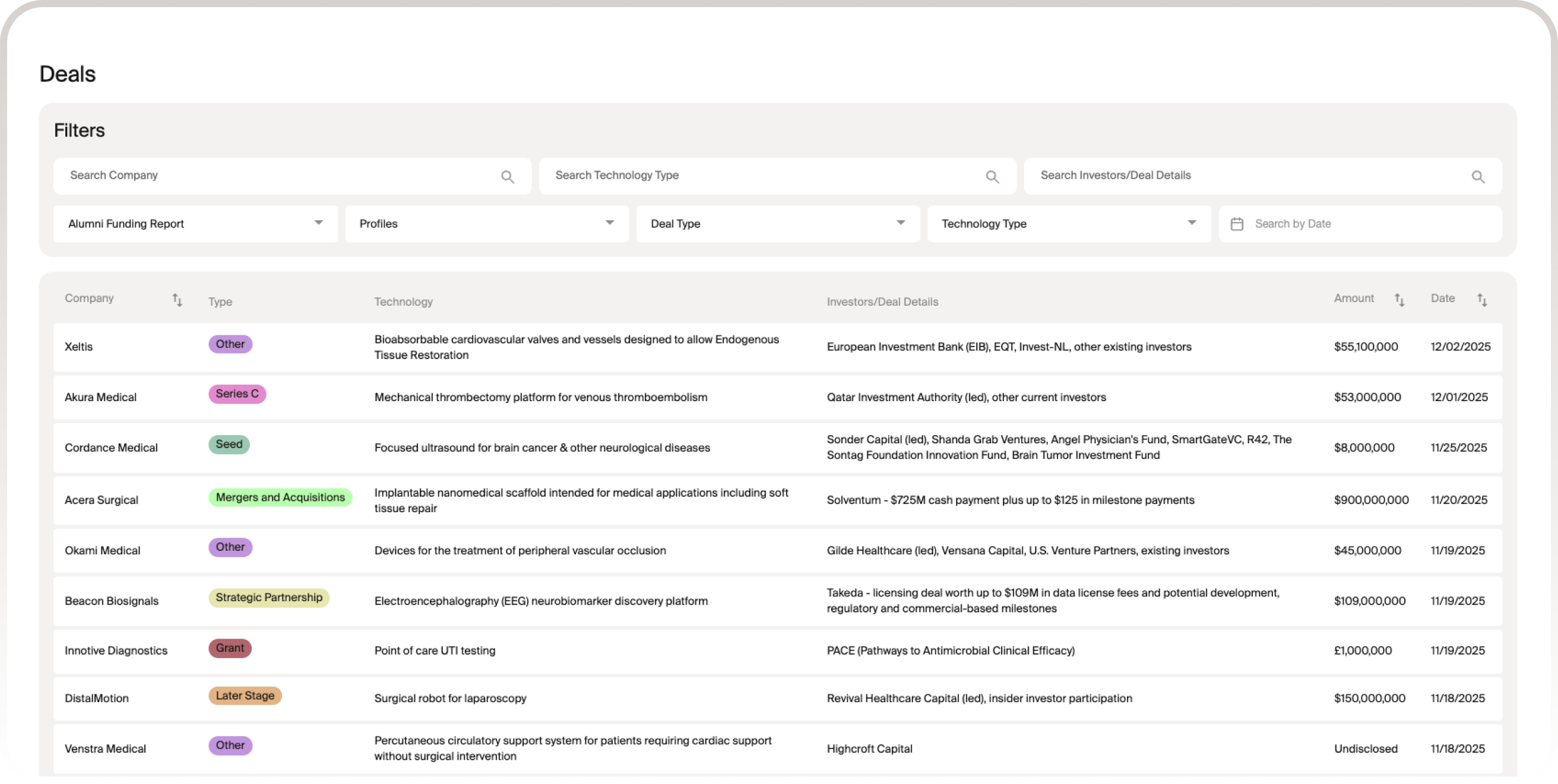Click the Investors/Deal Details search magnifier icon
Image resolution: width=1558 pixels, height=784 pixels.
(1478, 176)
